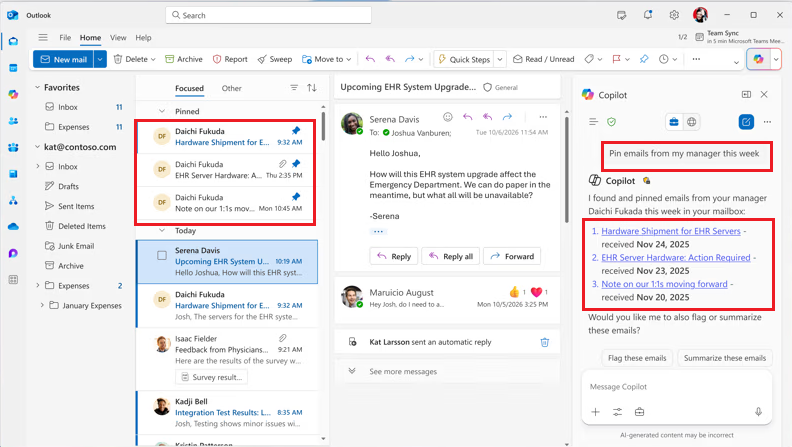Unpin the Note on our 1:1s email
The image size is (792, 447).
(296, 197)
